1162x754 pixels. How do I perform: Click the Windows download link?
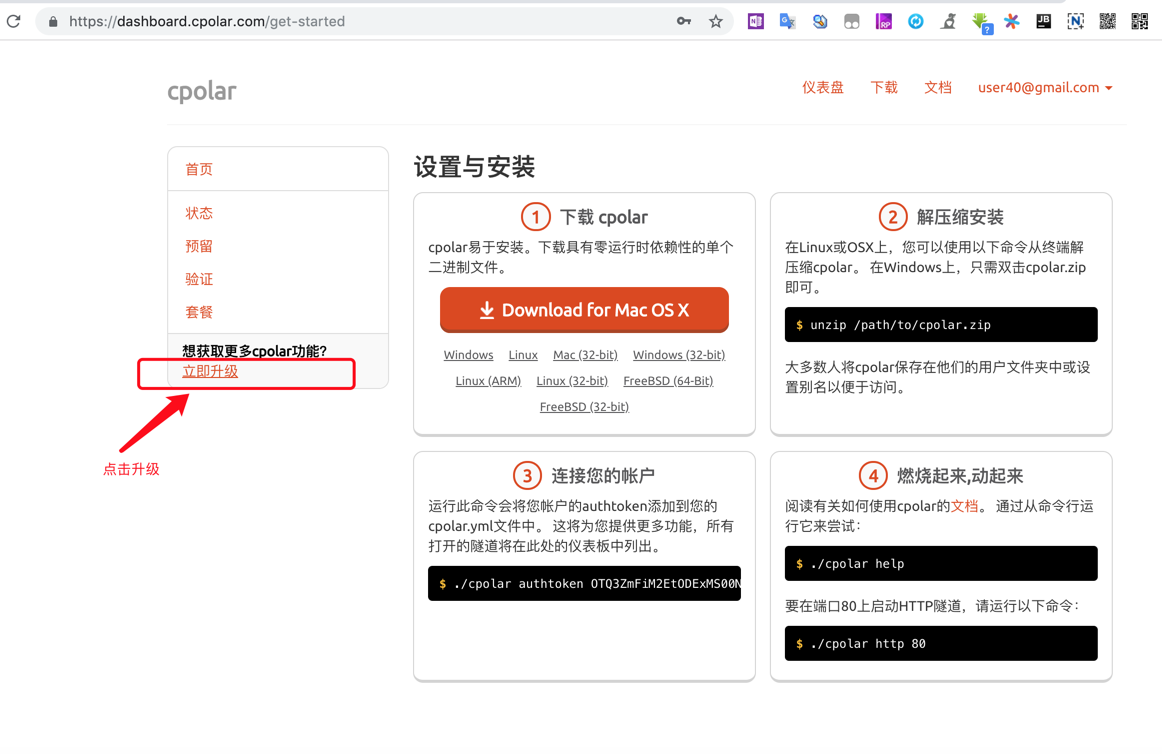[468, 355]
